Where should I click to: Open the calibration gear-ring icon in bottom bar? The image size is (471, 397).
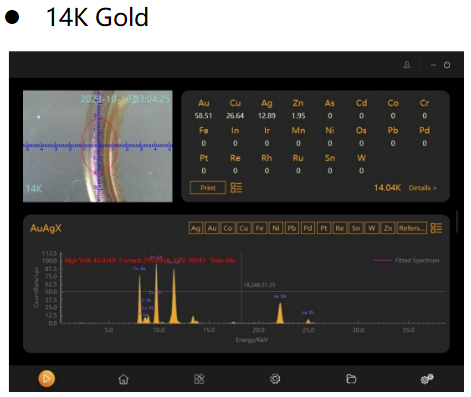[275, 379]
